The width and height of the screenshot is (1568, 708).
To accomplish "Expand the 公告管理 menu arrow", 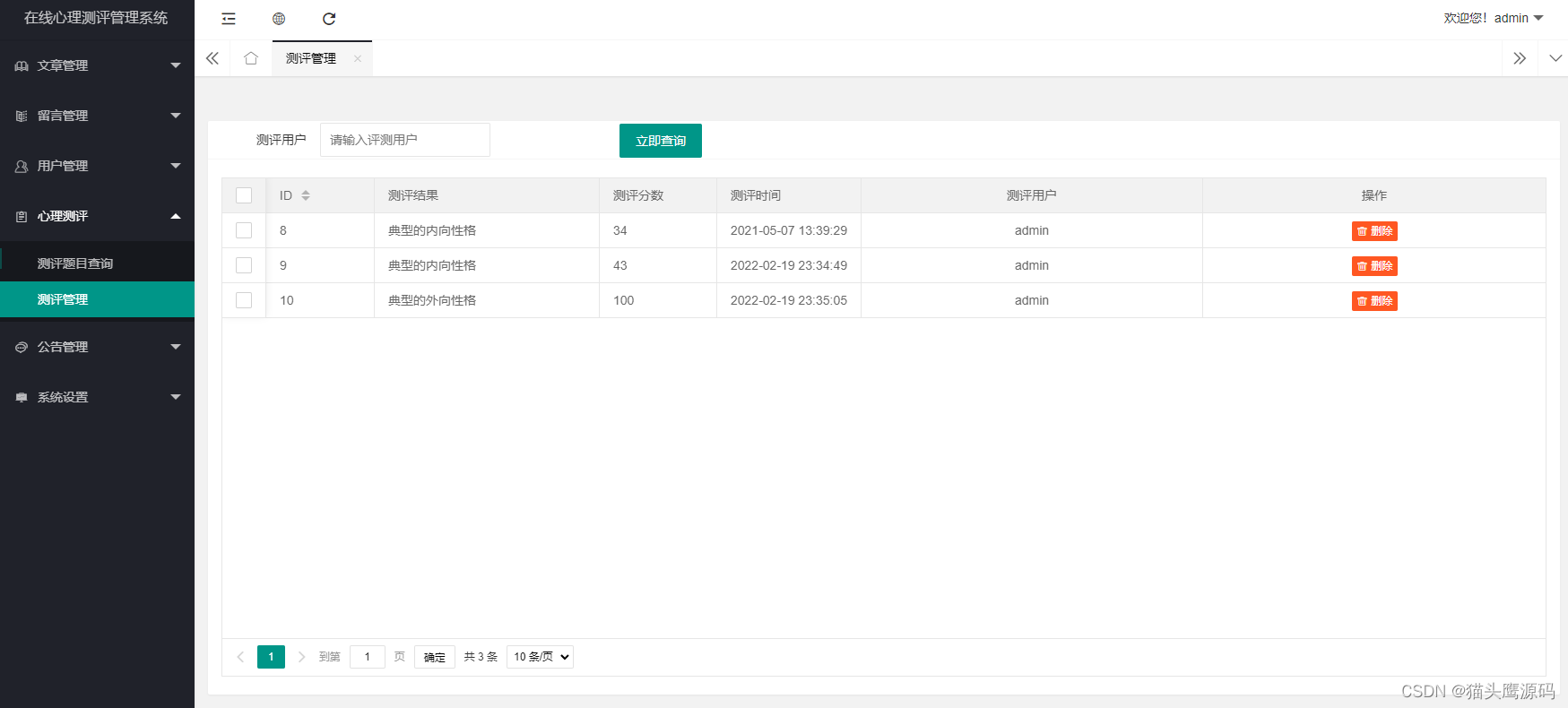I will (x=176, y=347).
